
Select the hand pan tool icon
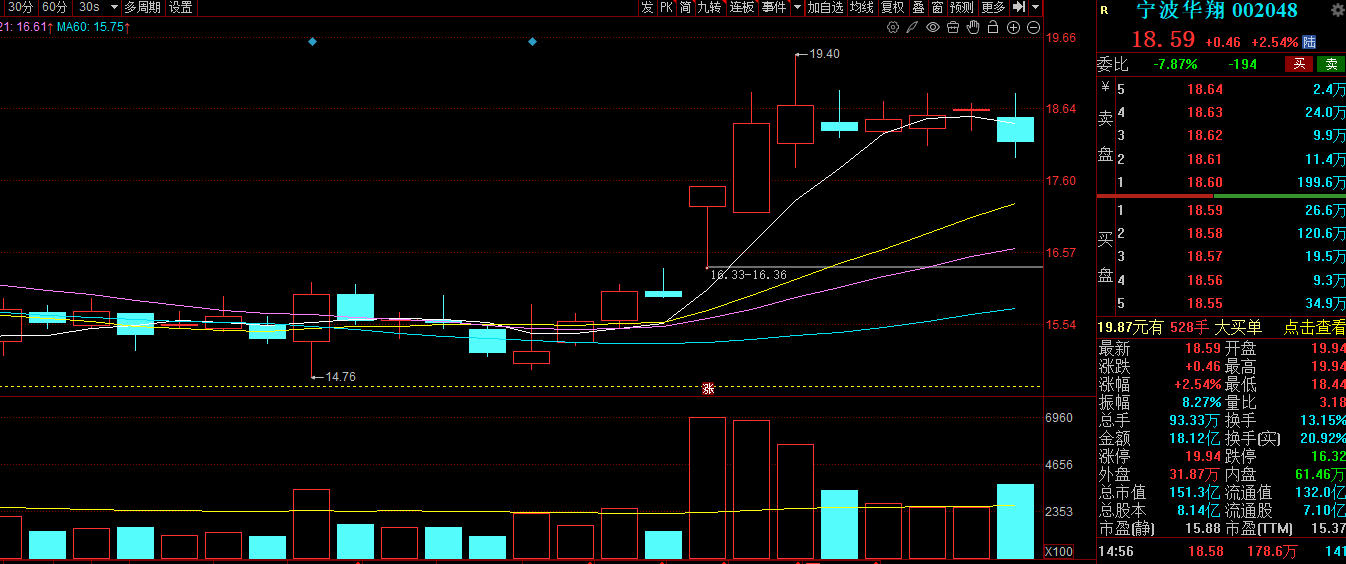click(x=973, y=27)
